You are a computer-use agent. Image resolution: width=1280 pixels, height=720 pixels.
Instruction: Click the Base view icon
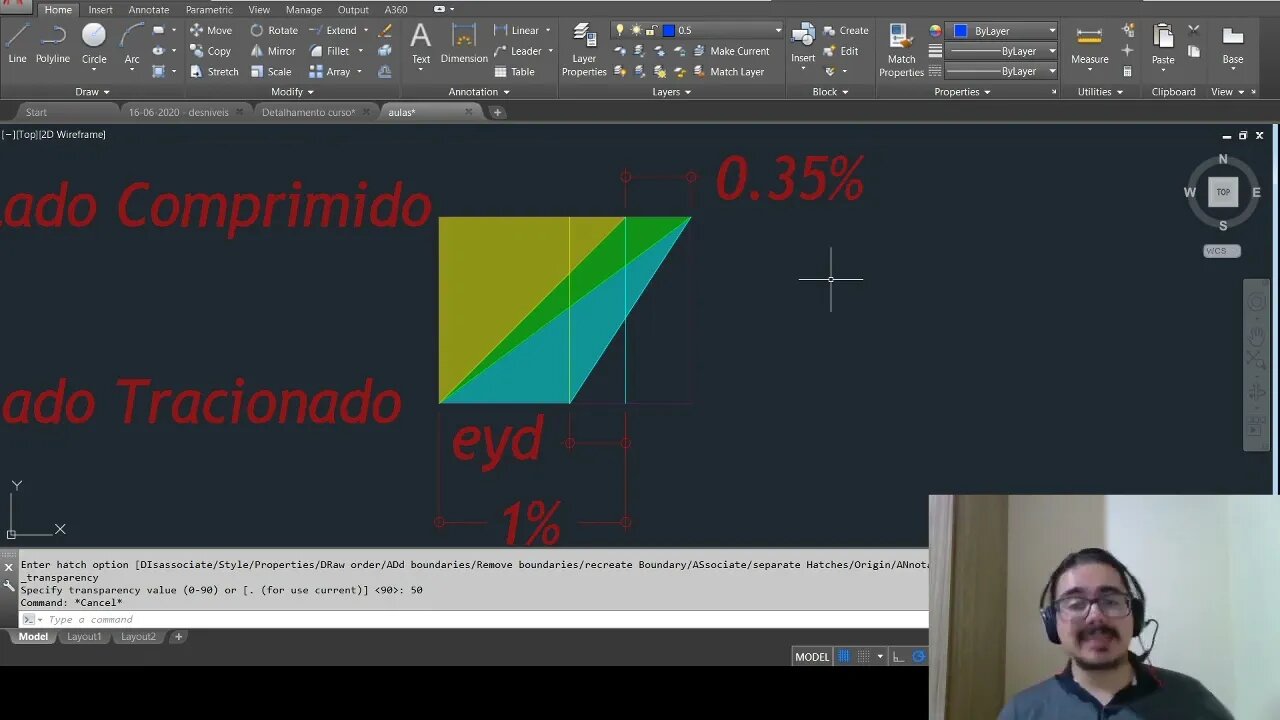[1233, 45]
